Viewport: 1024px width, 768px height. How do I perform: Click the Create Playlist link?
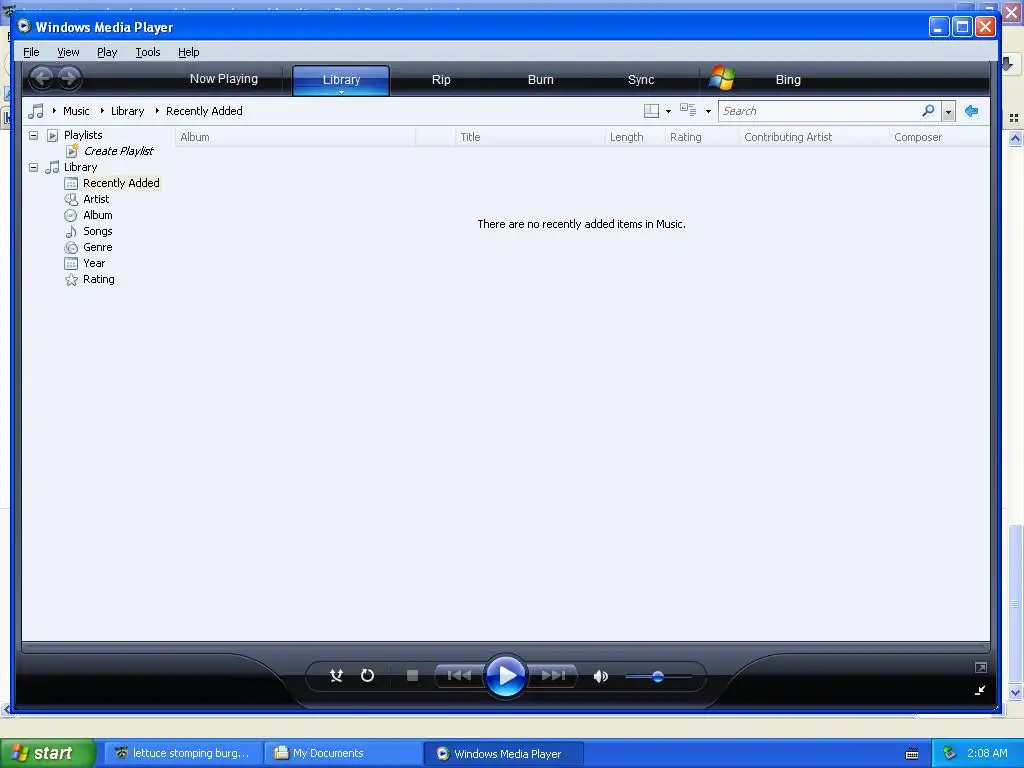tap(118, 151)
